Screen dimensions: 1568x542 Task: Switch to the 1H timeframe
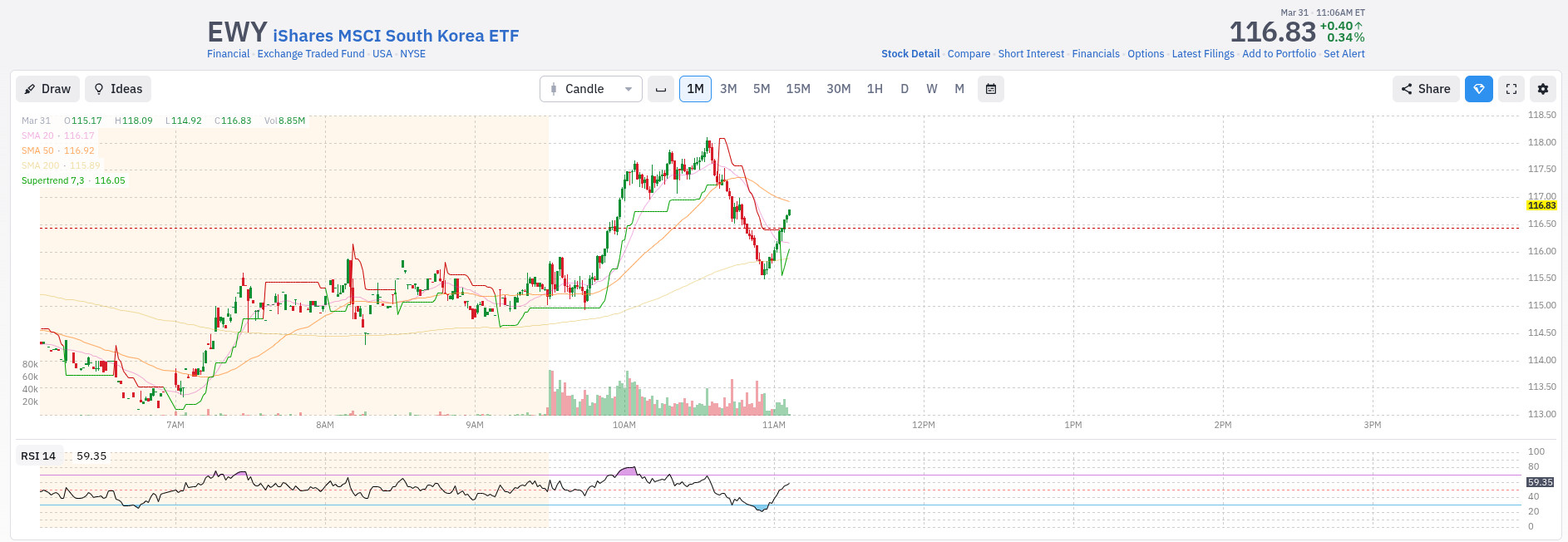click(875, 89)
